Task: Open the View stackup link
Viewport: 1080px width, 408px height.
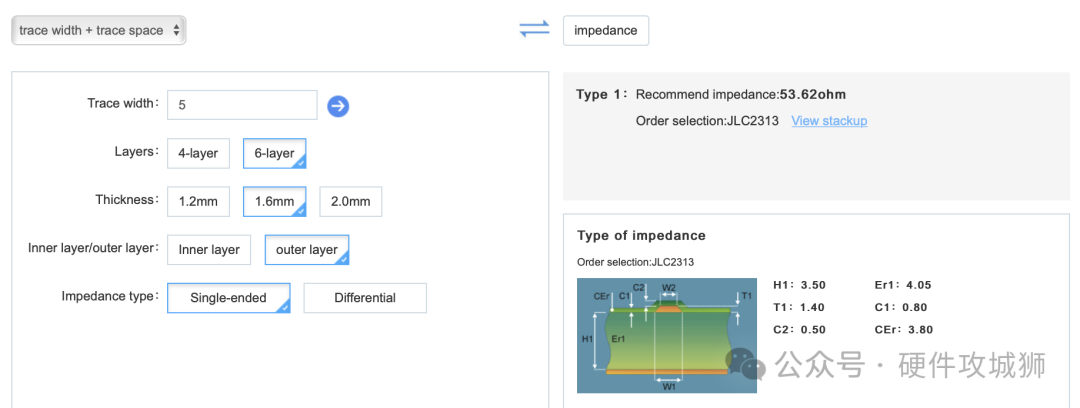Action: (x=829, y=121)
